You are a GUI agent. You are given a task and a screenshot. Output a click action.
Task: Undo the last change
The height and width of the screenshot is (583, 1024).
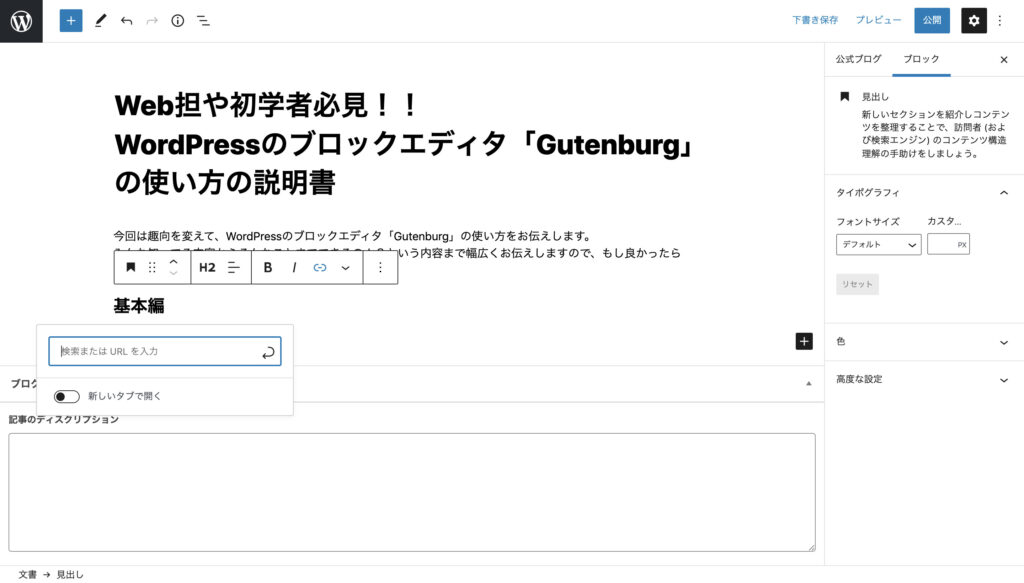click(126, 21)
